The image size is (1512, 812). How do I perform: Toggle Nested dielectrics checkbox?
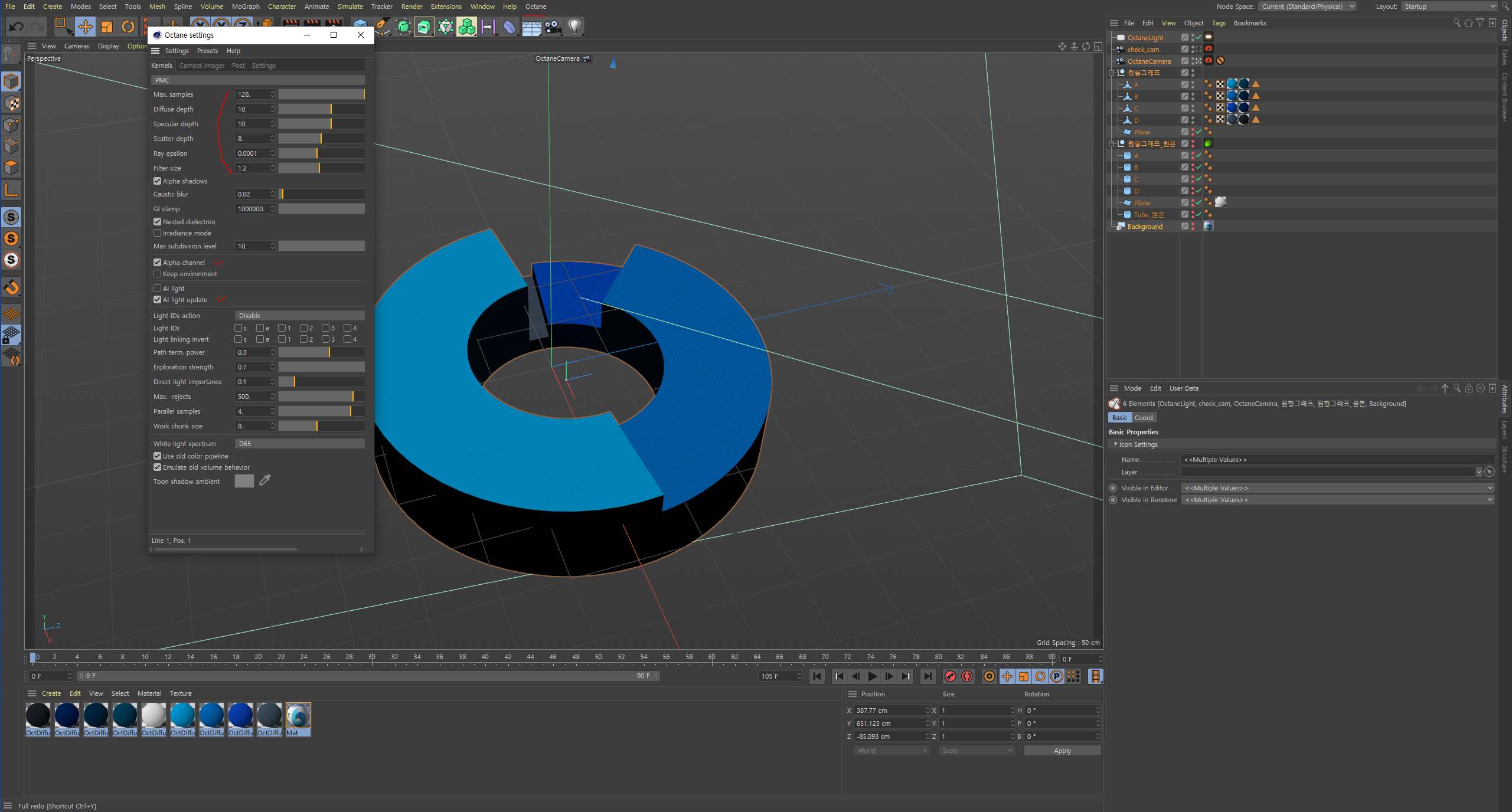157,222
